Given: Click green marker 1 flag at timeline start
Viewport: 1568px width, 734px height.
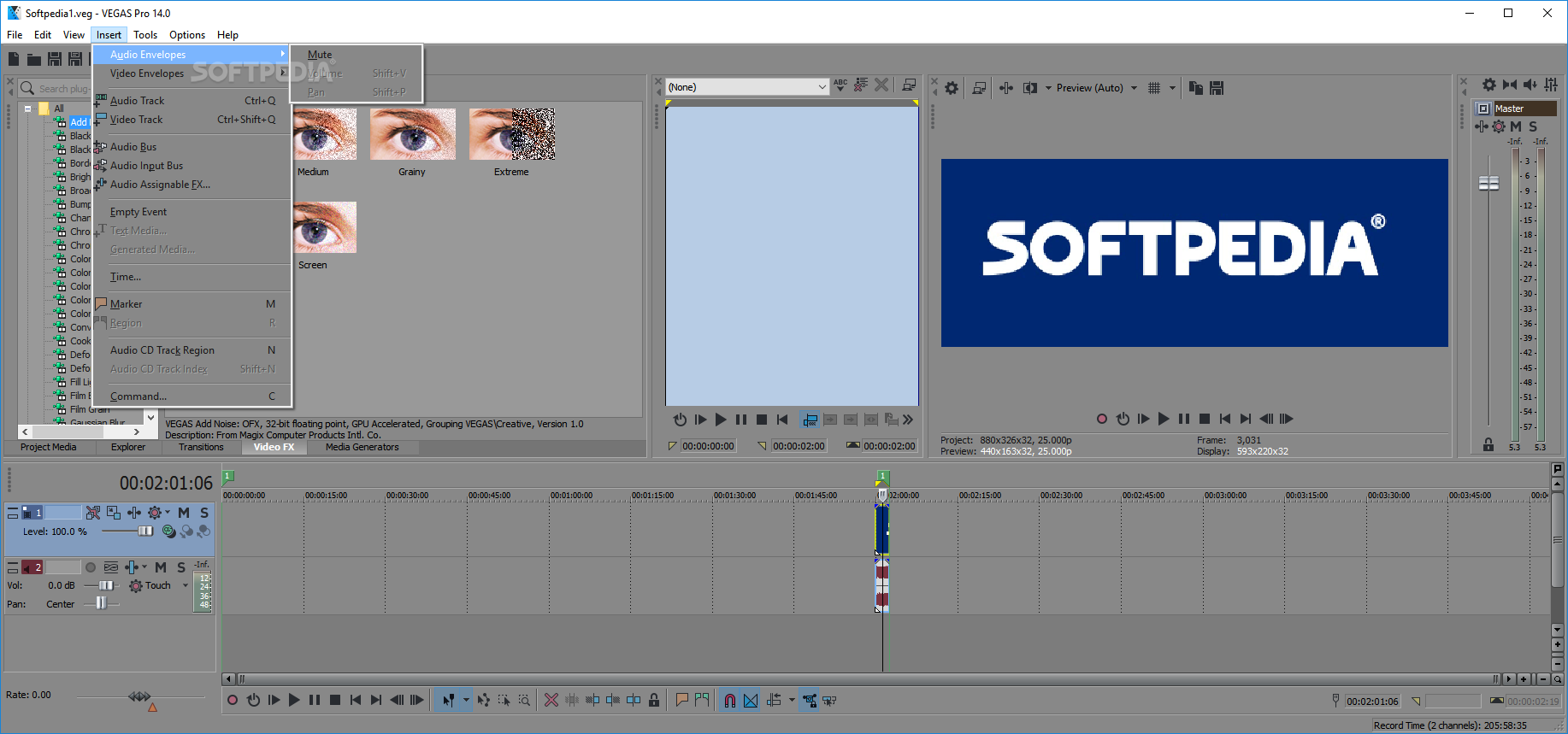Looking at the screenshot, I should coord(228,477).
